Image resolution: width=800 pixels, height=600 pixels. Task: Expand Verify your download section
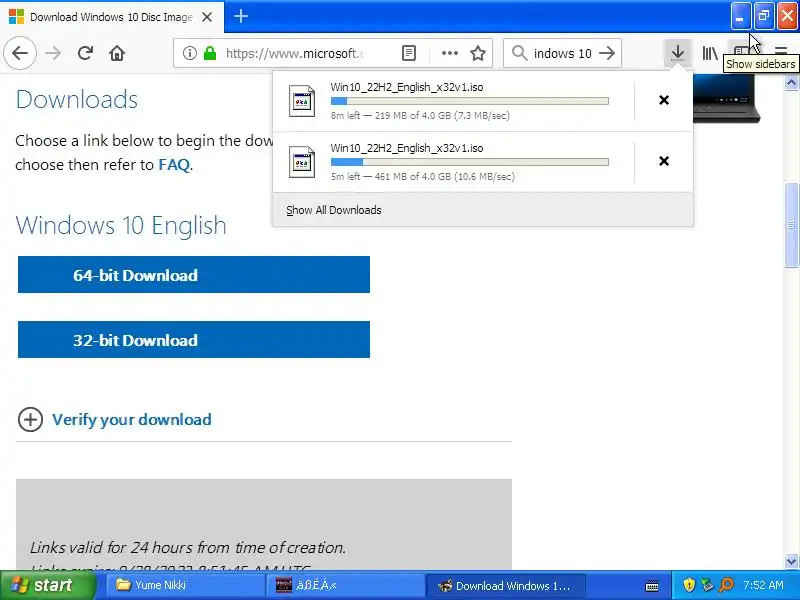[x=132, y=419]
